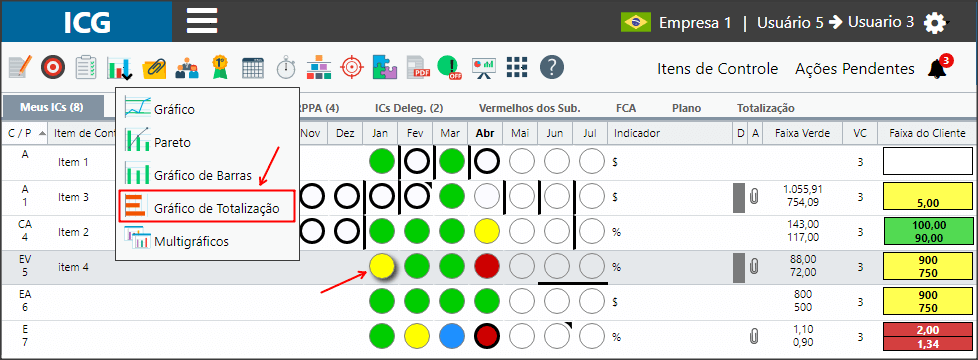Click Indicador column header
The height and width of the screenshot is (360, 978).
pos(670,133)
